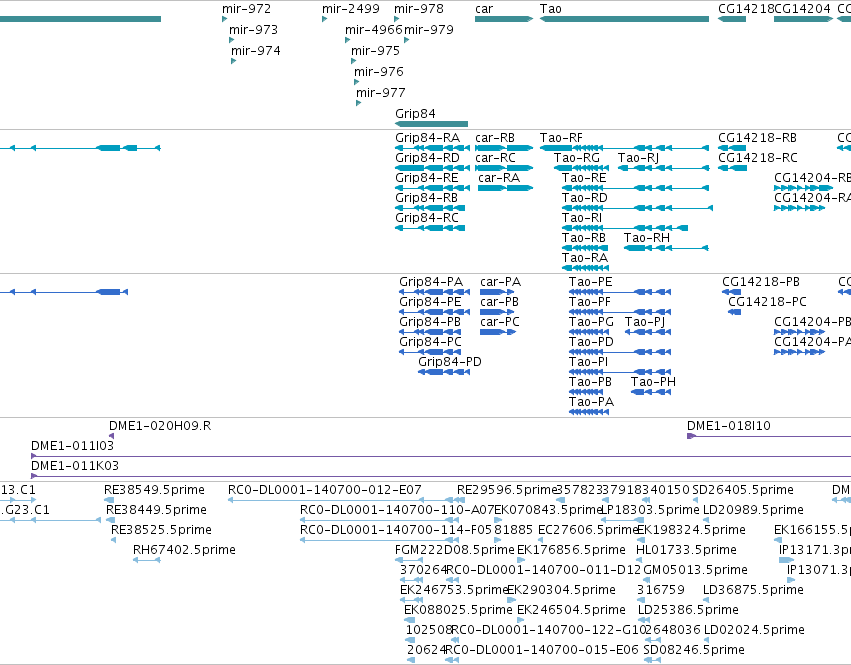Open the Tao-RJ transcript

tap(663, 168)
